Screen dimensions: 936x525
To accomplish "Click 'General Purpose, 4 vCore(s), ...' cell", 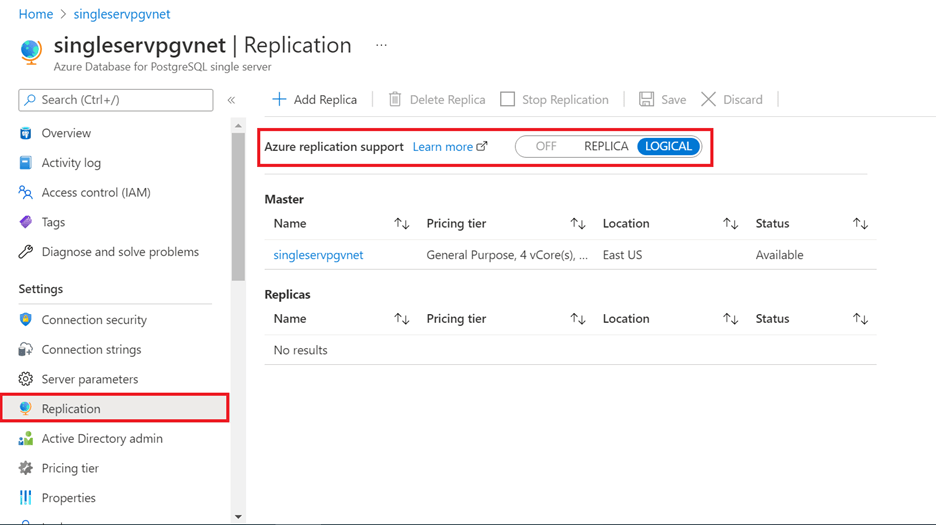I will click(x=507, y=255).
